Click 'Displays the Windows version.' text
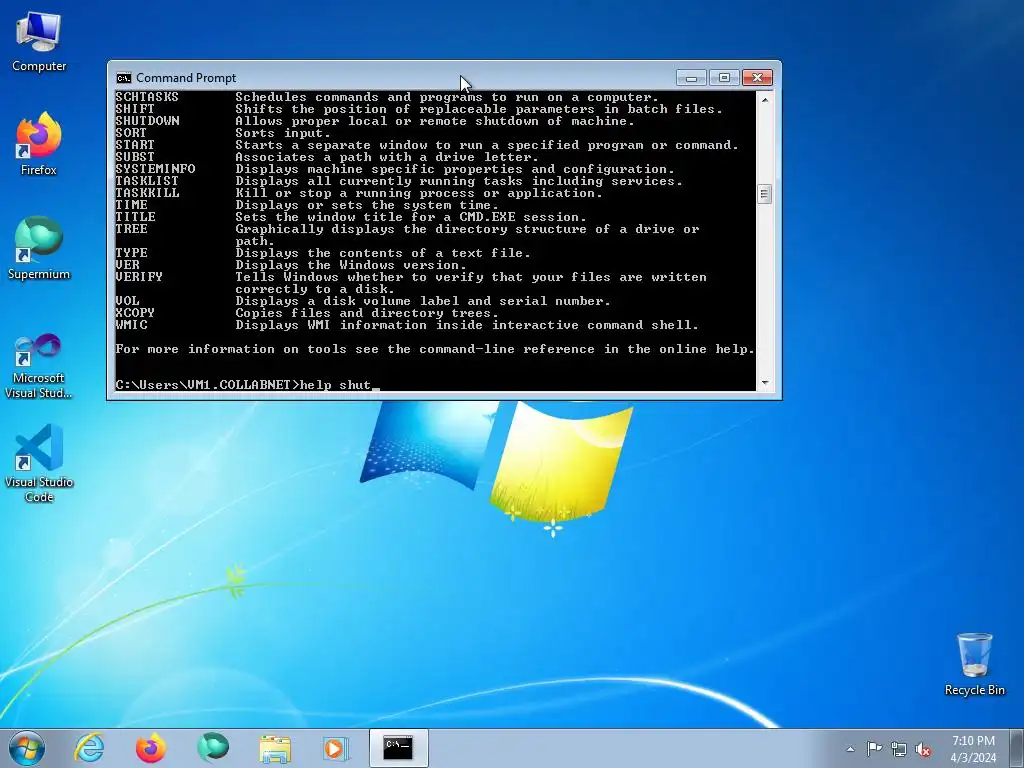The width and height of the screenshot is (1024, 768). pos(351,265)
